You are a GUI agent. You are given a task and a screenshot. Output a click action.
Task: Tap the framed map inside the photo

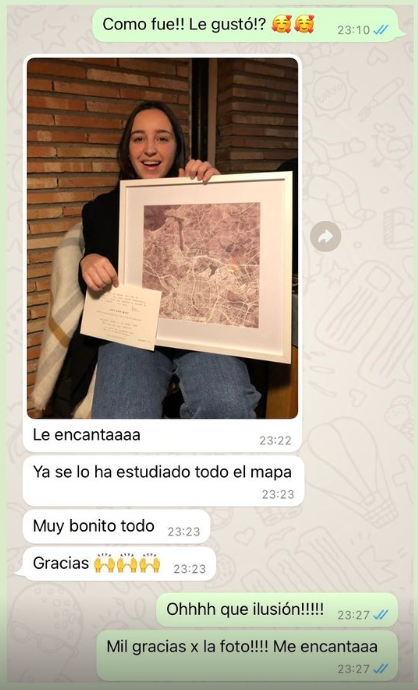tap(205, 267)
